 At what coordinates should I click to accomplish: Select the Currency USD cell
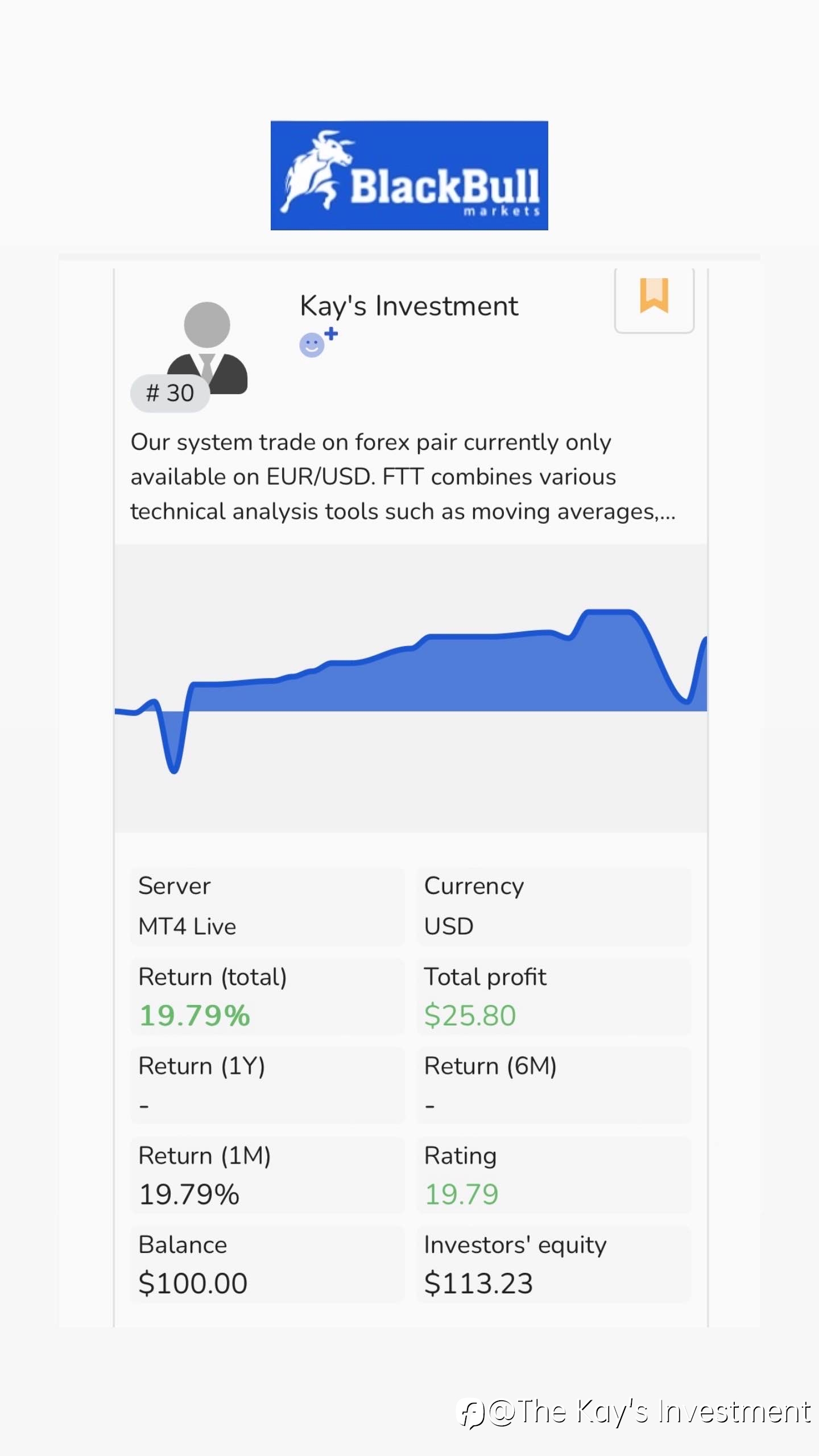(554, 907)
